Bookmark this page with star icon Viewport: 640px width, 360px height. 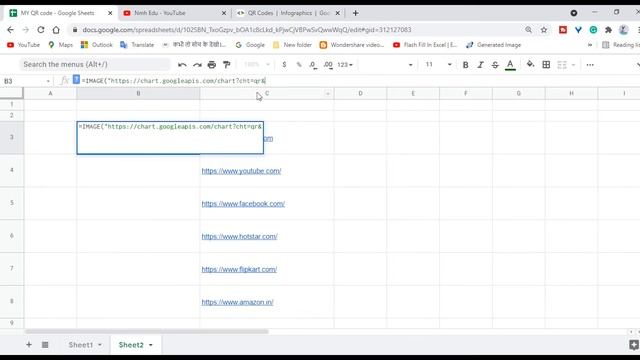(x=544, y=30)
